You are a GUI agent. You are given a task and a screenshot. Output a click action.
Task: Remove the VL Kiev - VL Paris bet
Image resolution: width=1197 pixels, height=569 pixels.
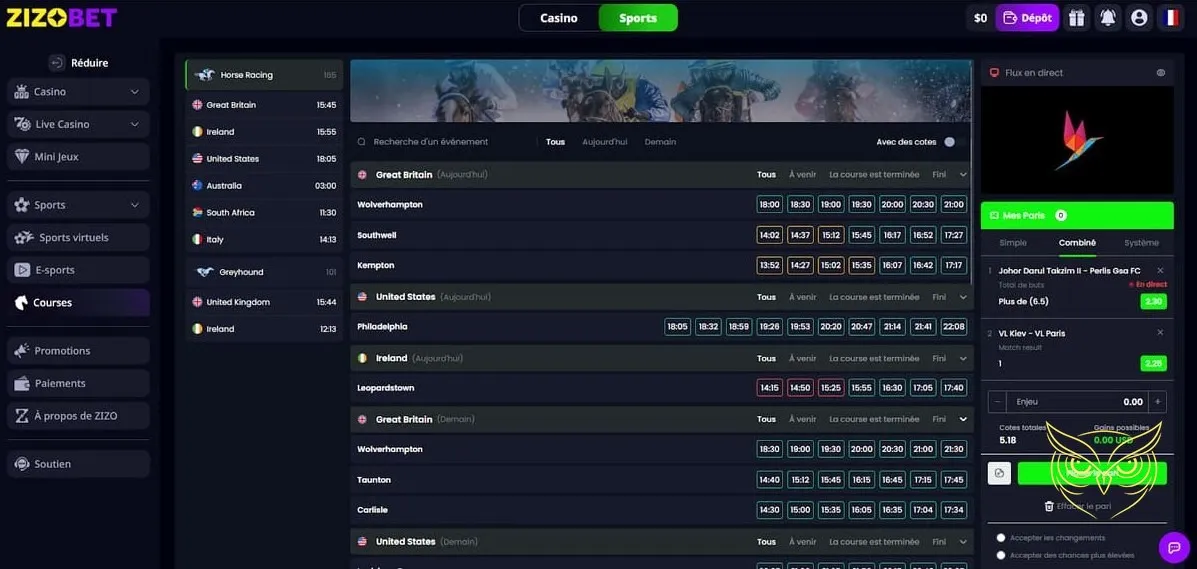1160,332
